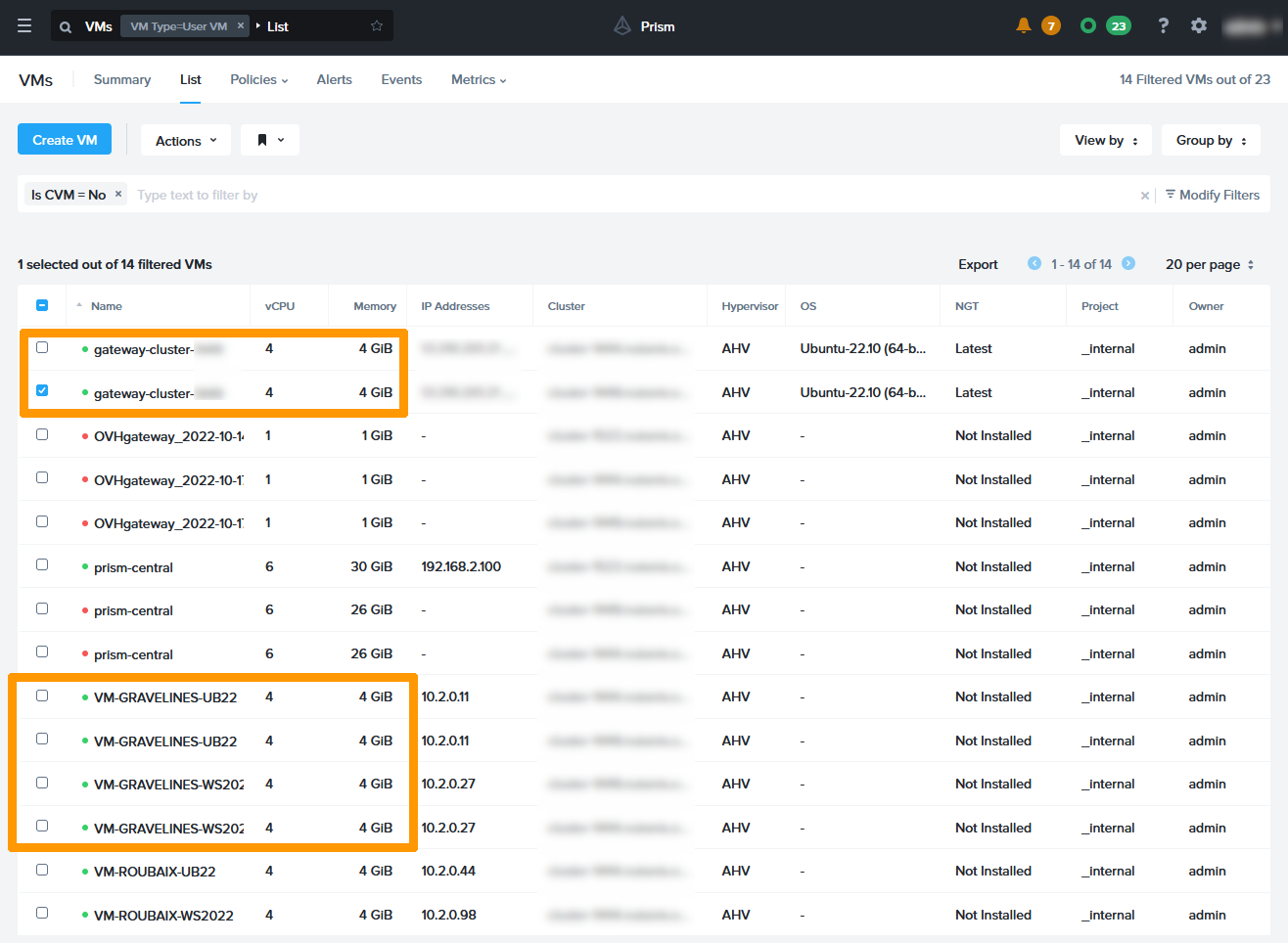Bookmark this query with the star icon
This screenshot has width=1288, height=943.
tap(377, 26)
